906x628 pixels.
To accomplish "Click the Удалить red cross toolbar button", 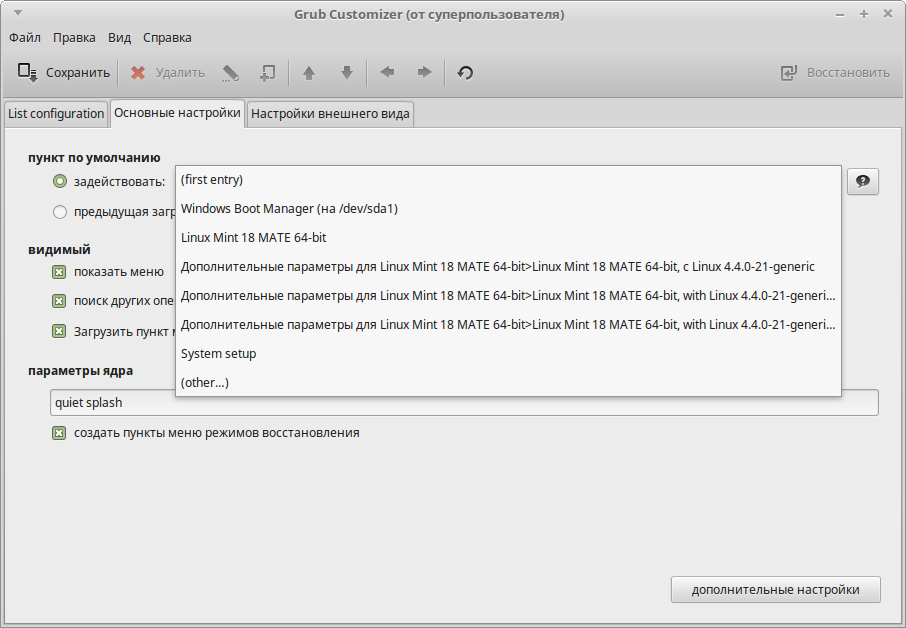I will point(168,73).
